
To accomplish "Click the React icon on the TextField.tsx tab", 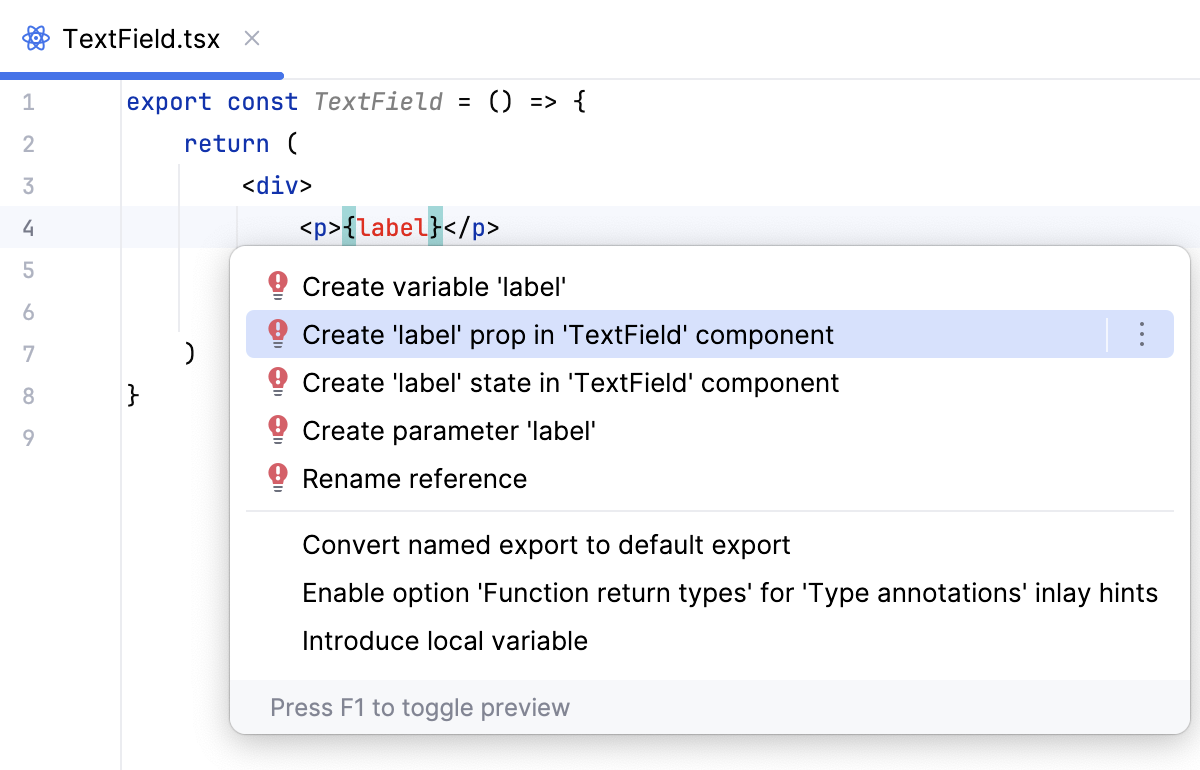I will point(36,39).
